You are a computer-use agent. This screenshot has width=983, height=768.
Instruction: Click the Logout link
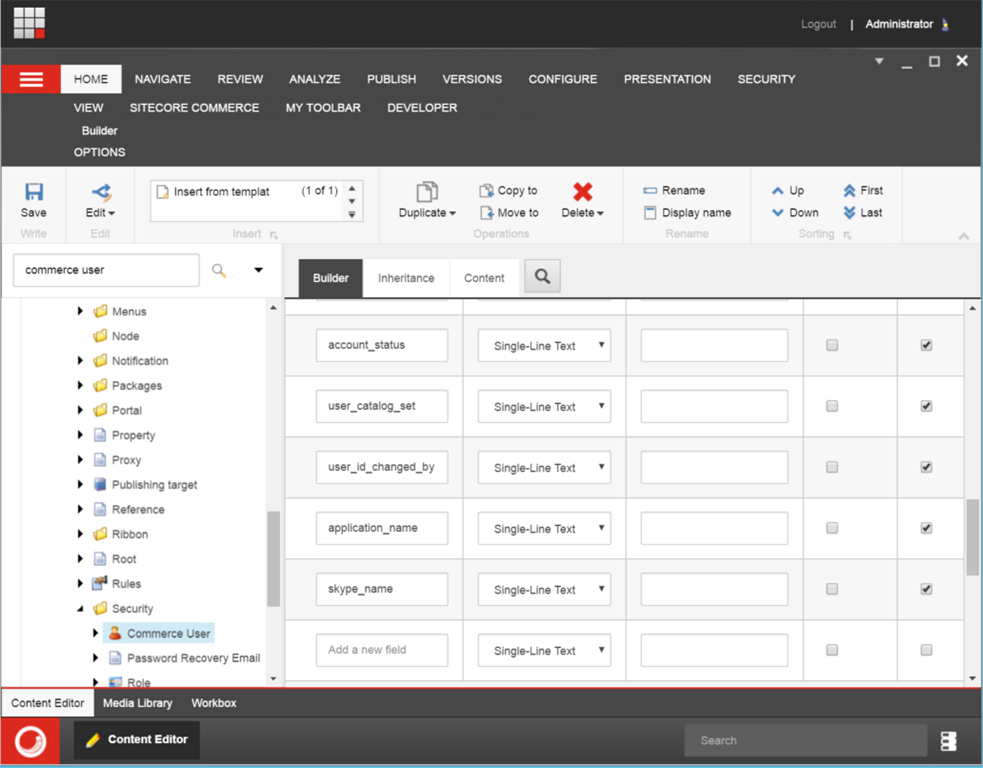pos(818,24)
